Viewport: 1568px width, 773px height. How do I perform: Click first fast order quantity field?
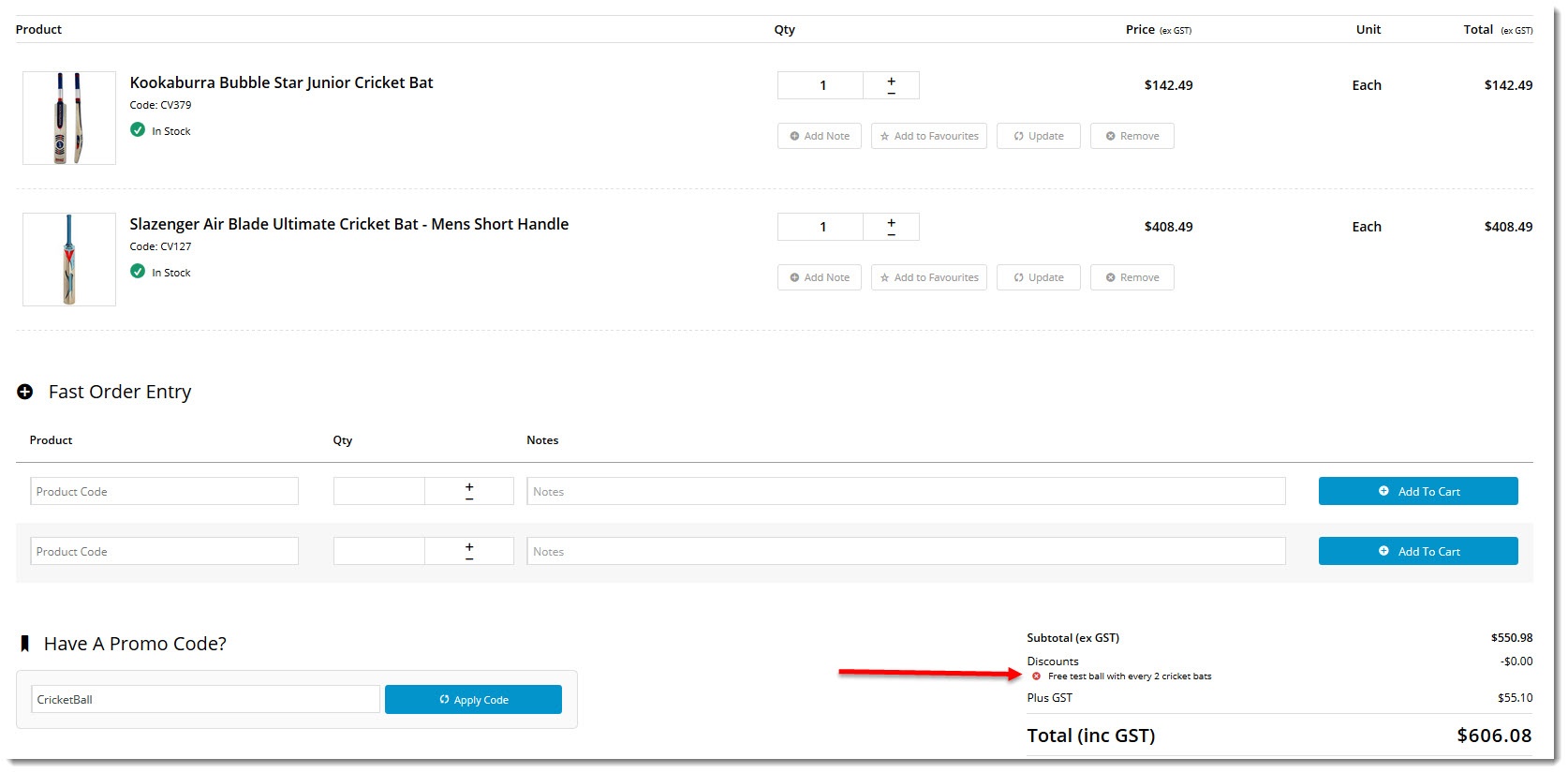point(379,491)
